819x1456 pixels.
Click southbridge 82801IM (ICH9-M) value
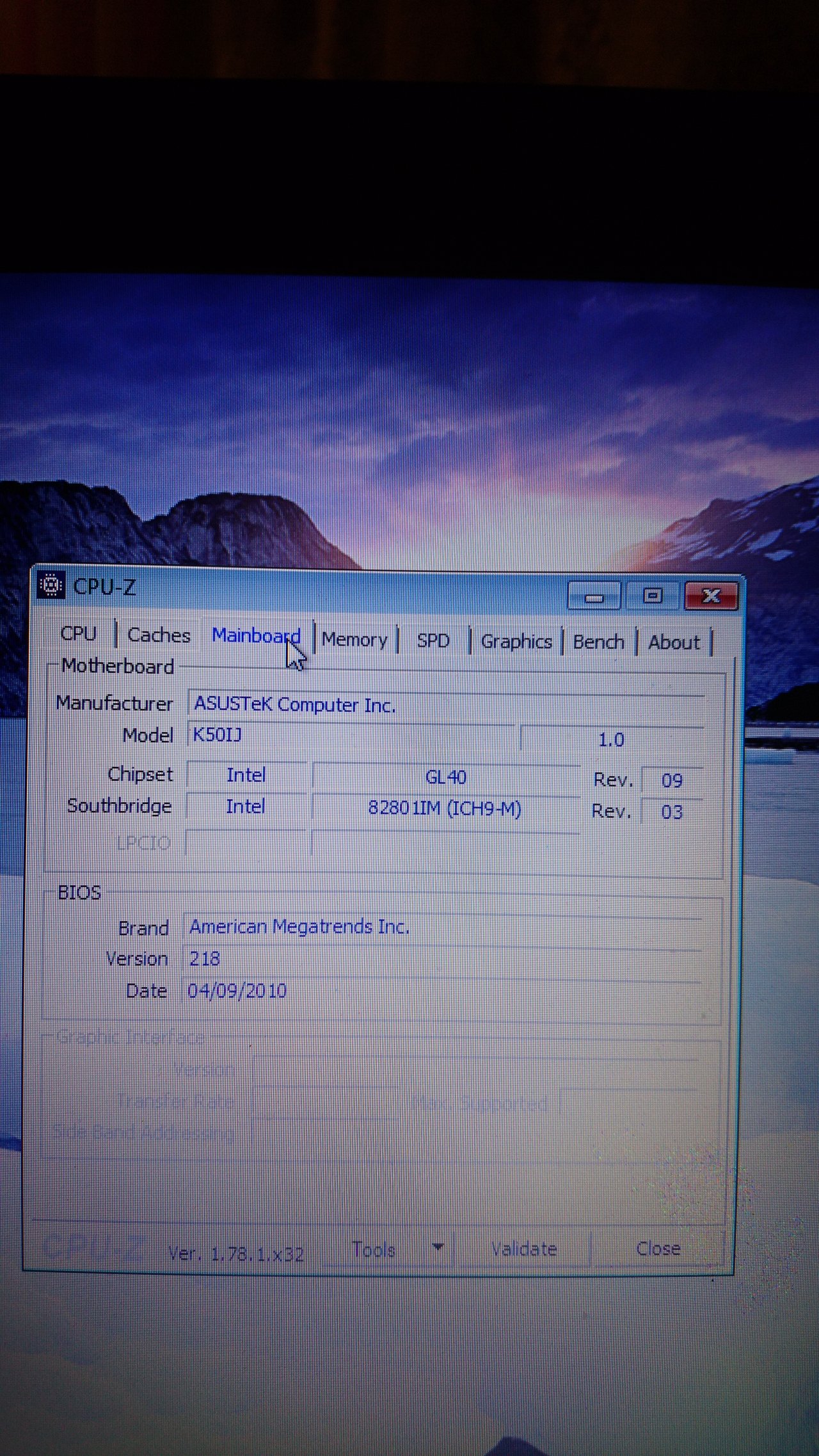[x=445, y=809]
